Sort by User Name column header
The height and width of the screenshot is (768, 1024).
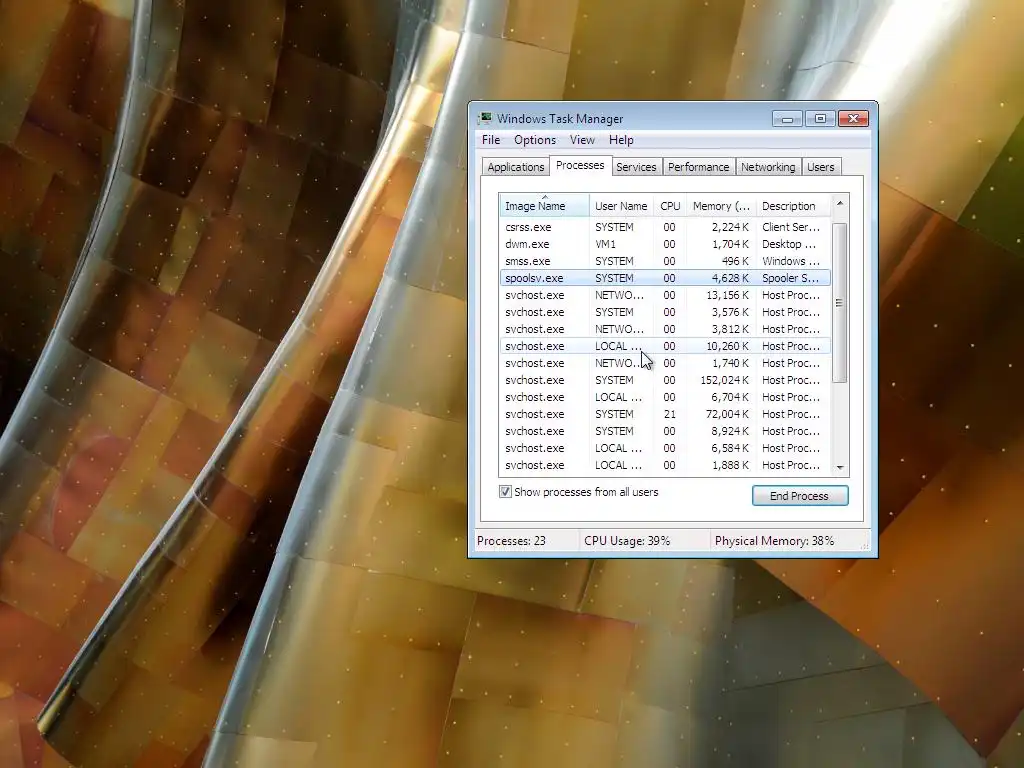tap(621, 206)
